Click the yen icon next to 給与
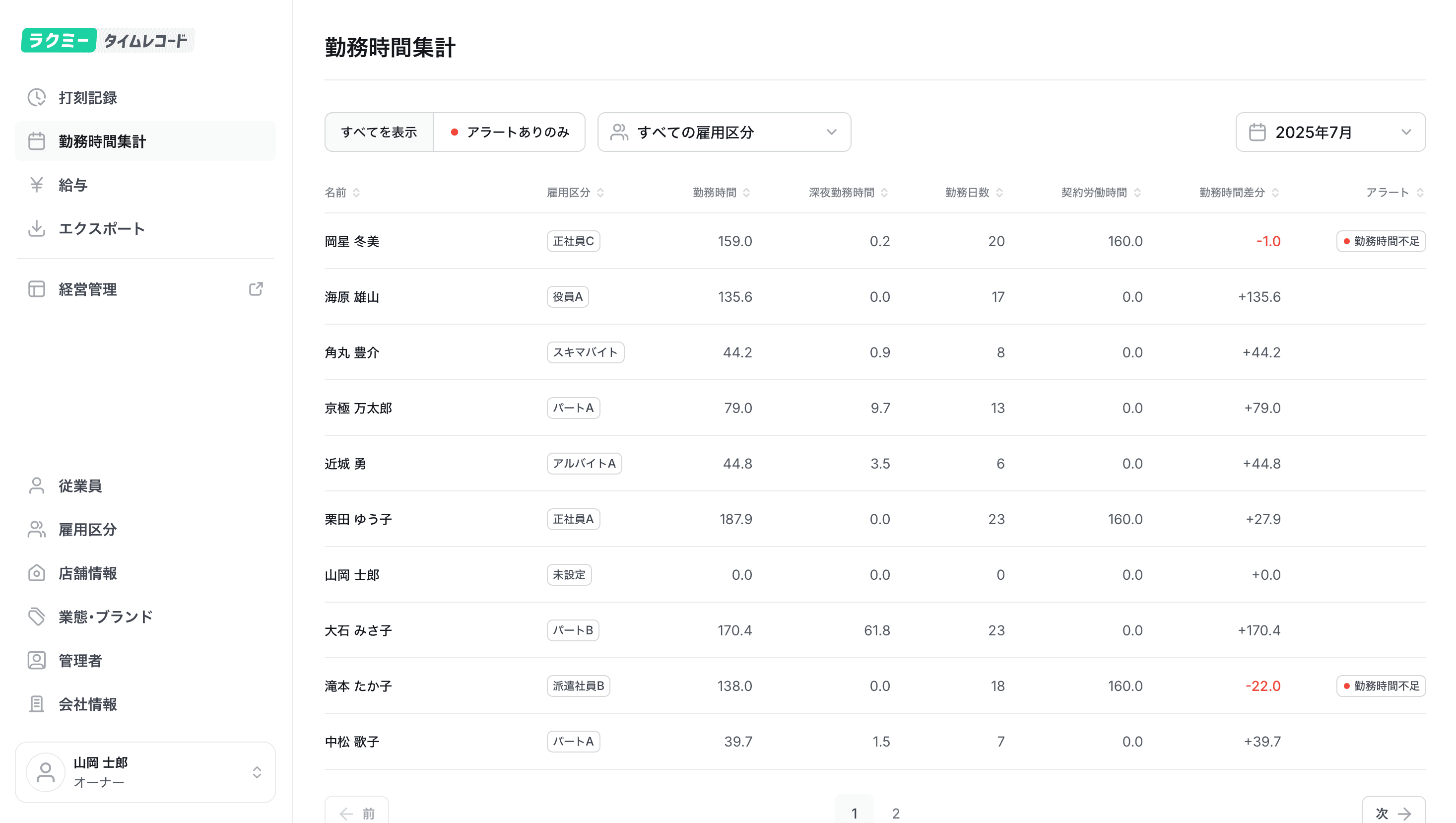The height and width of the screenshot is (823, 1456). point(37,185)
